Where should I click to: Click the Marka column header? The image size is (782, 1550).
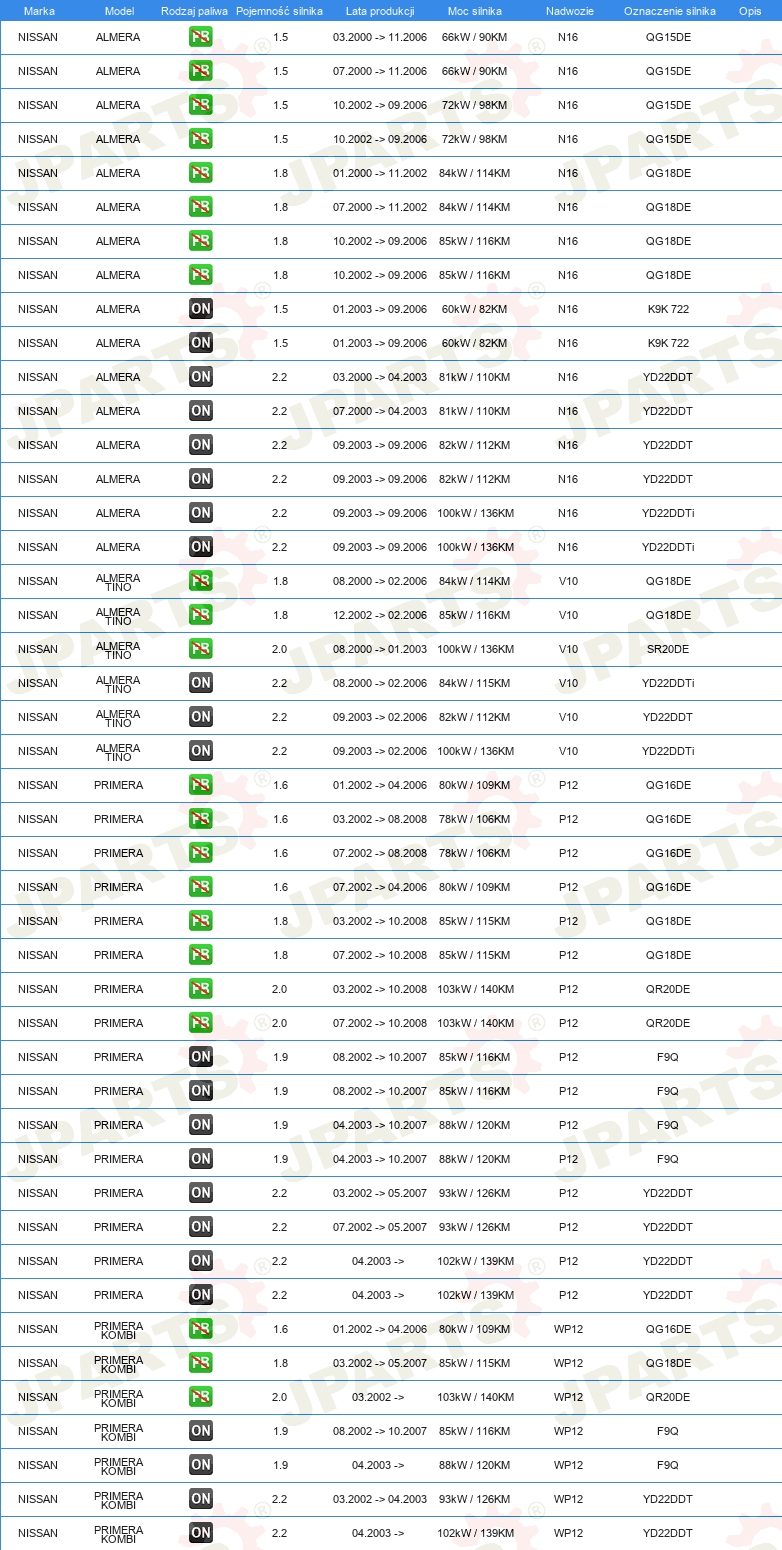[39, 11]
